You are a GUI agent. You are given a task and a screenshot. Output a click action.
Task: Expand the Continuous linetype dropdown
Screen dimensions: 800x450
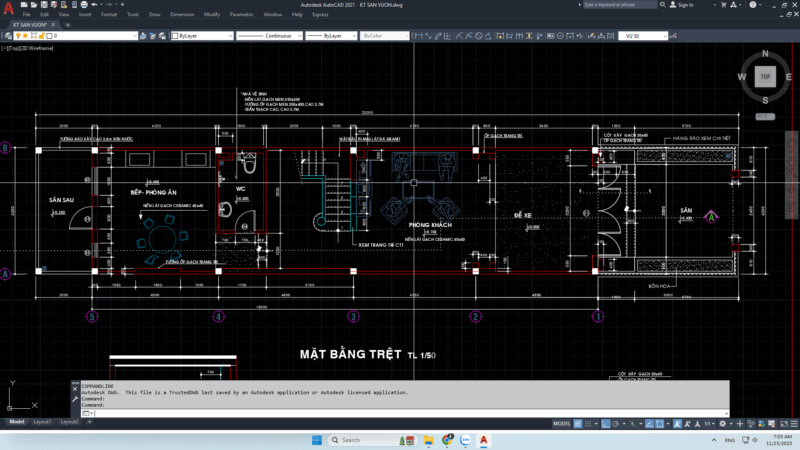click(300, 36)
